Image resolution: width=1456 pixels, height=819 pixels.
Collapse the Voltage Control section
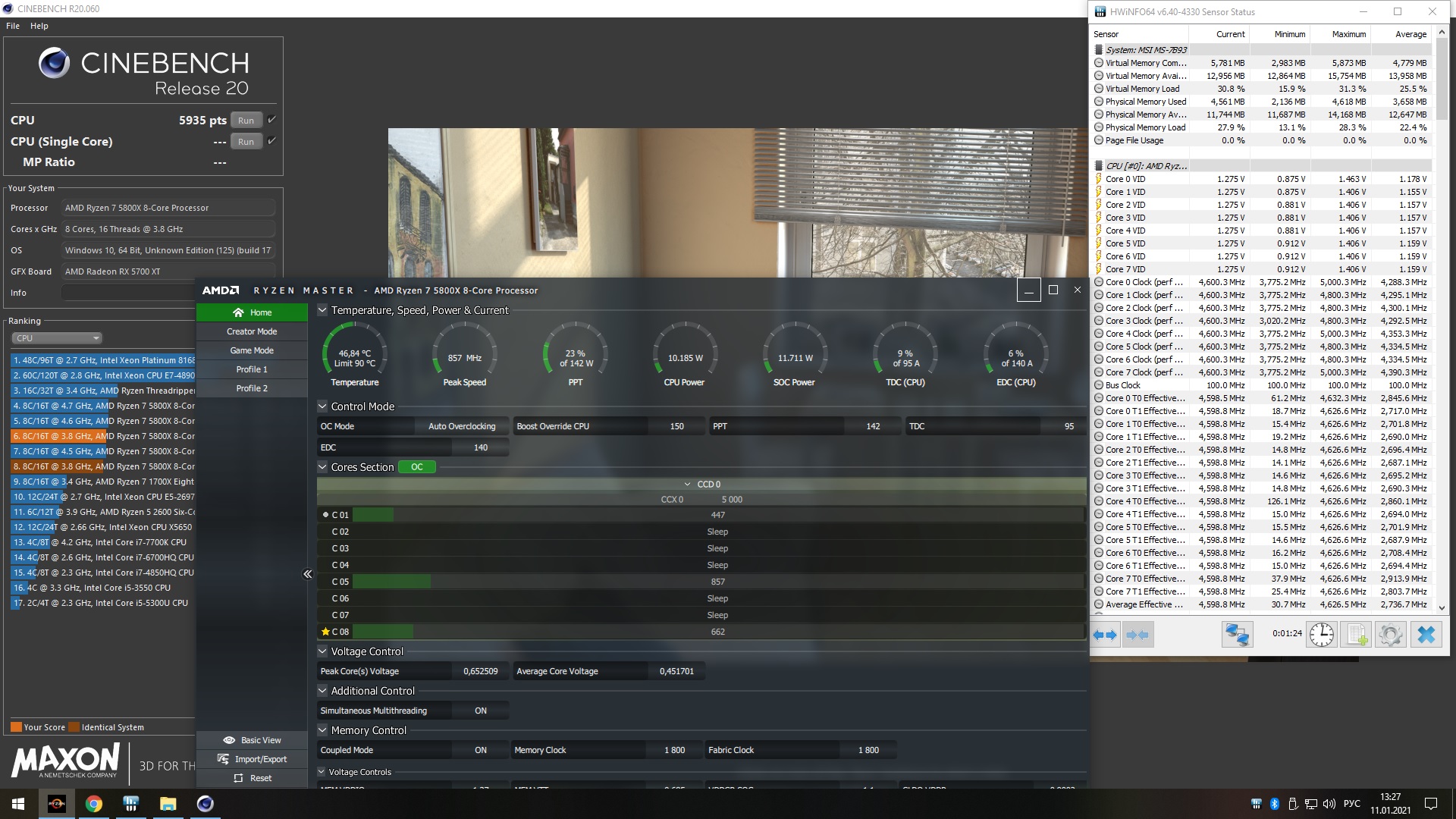[x=322, y=651]
